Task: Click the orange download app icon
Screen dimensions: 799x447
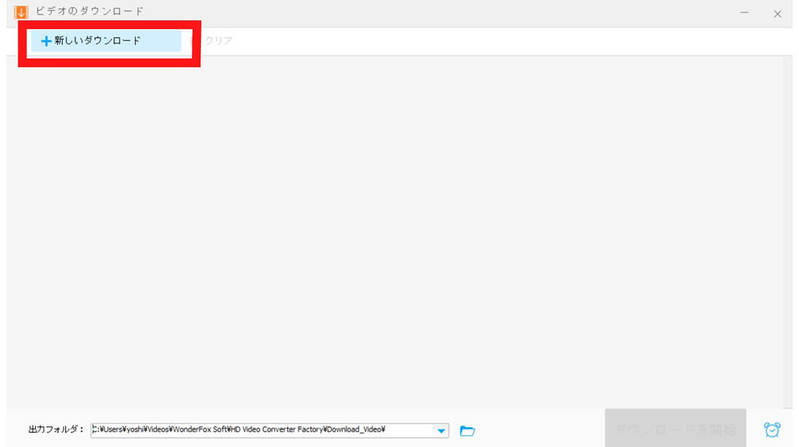Action: (x=21, y=12)
